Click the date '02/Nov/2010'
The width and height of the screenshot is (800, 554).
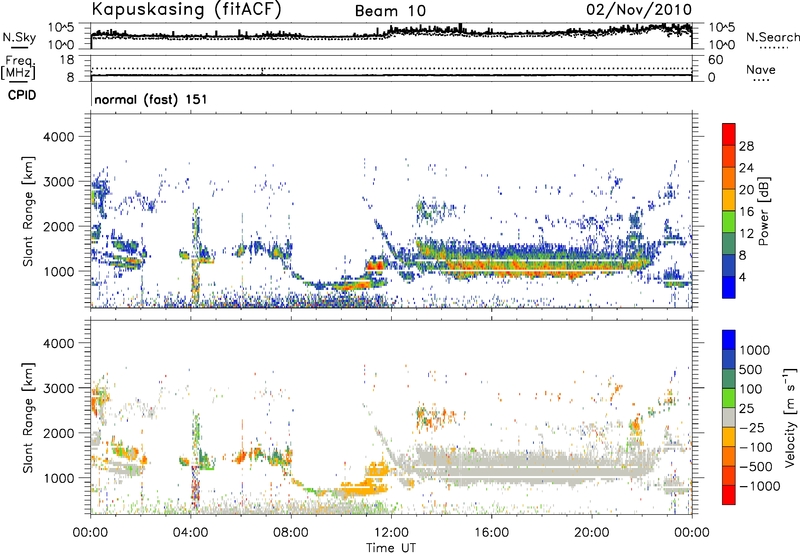tap(639, 9)
